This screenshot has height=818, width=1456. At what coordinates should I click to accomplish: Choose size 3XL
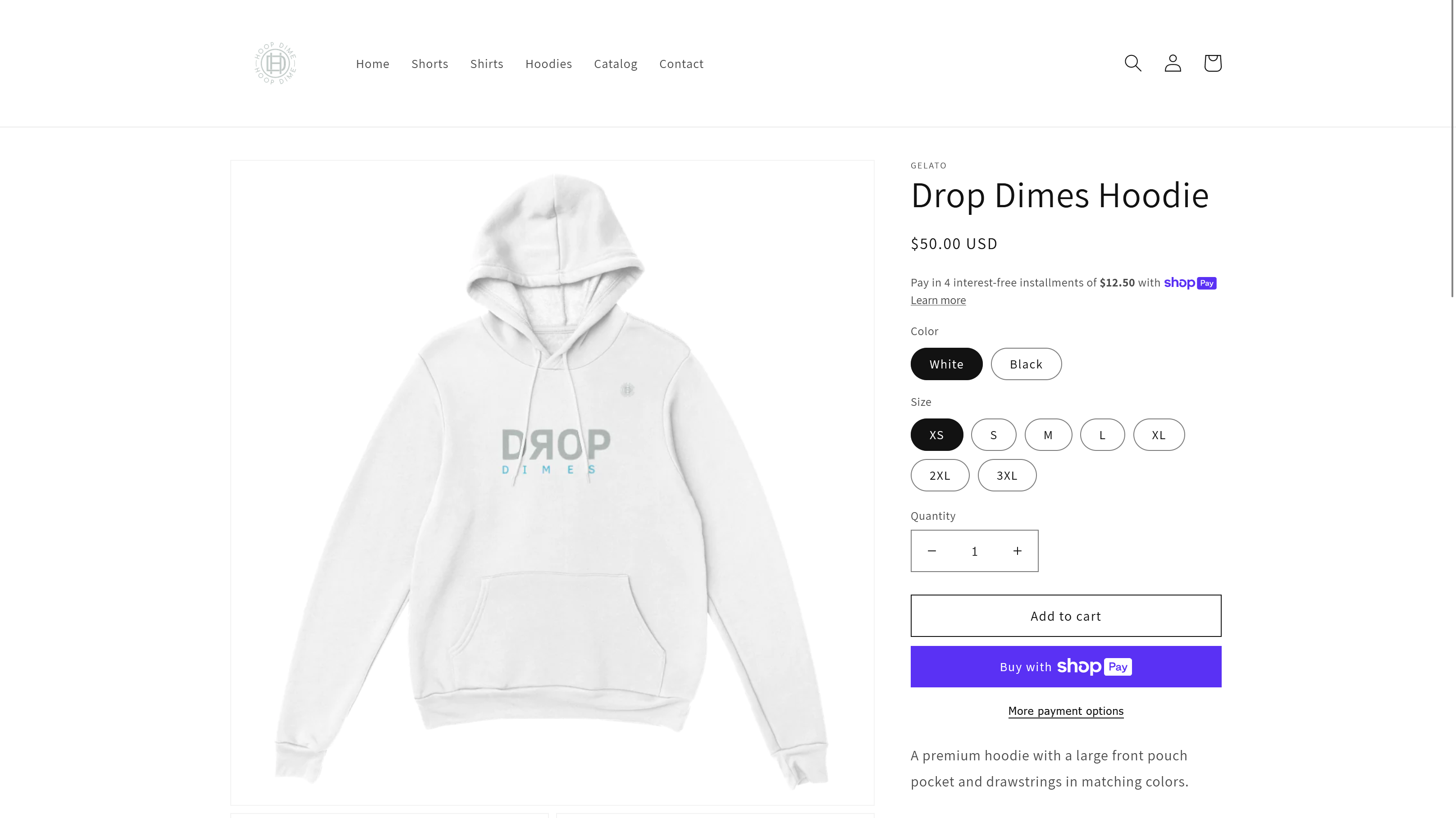(x=1007, y=475)
